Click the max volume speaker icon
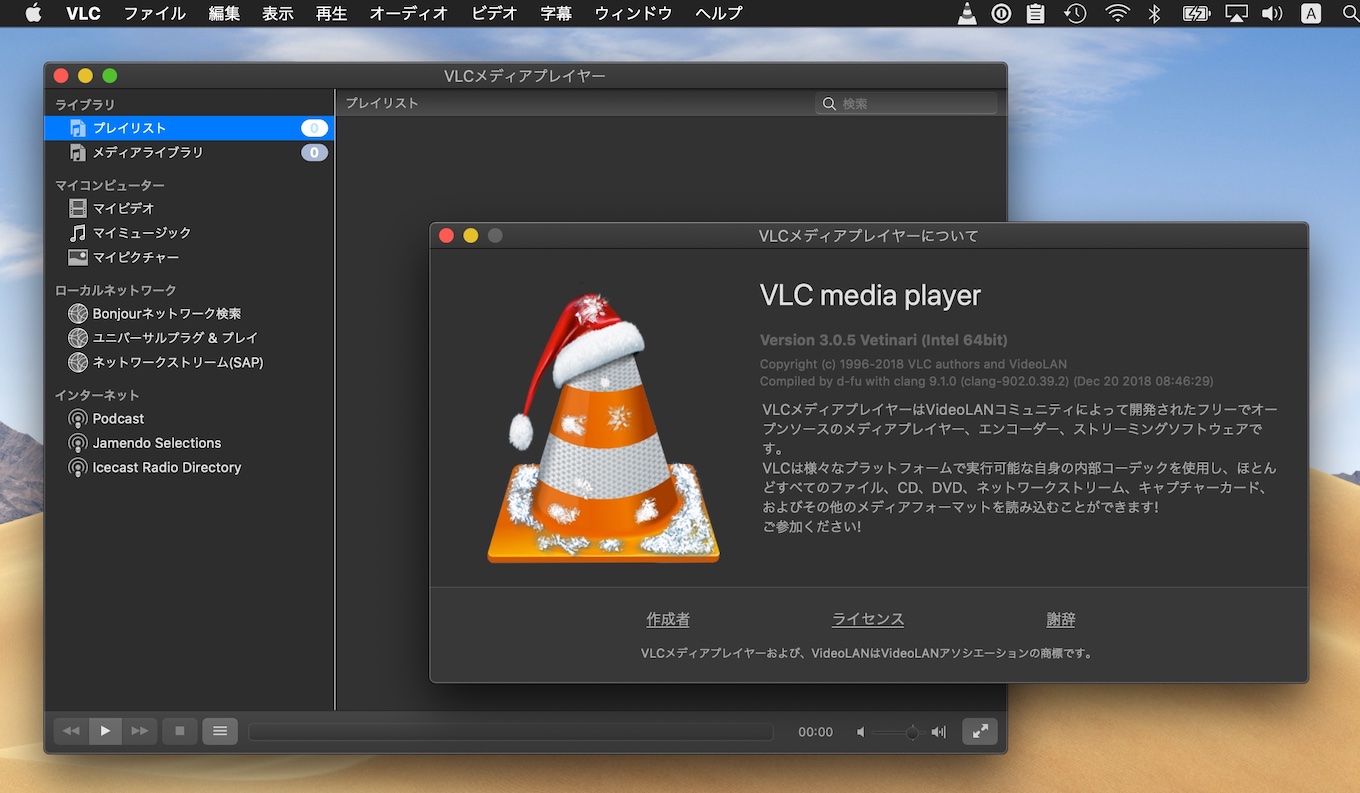The image size is (1360, 793). (938, 732)
